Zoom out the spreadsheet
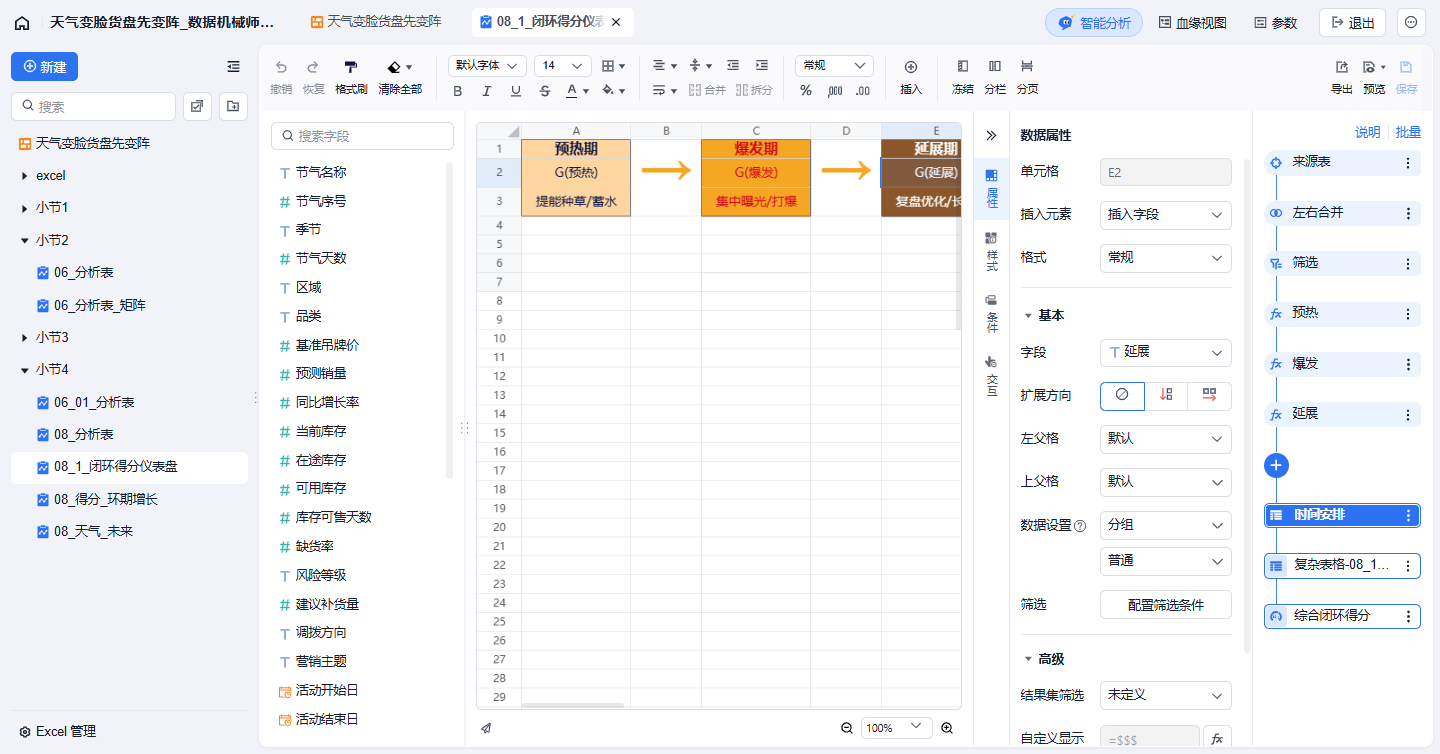Image resolution: width=1440 pixels, height=754 pixels. tap(847, 728)
